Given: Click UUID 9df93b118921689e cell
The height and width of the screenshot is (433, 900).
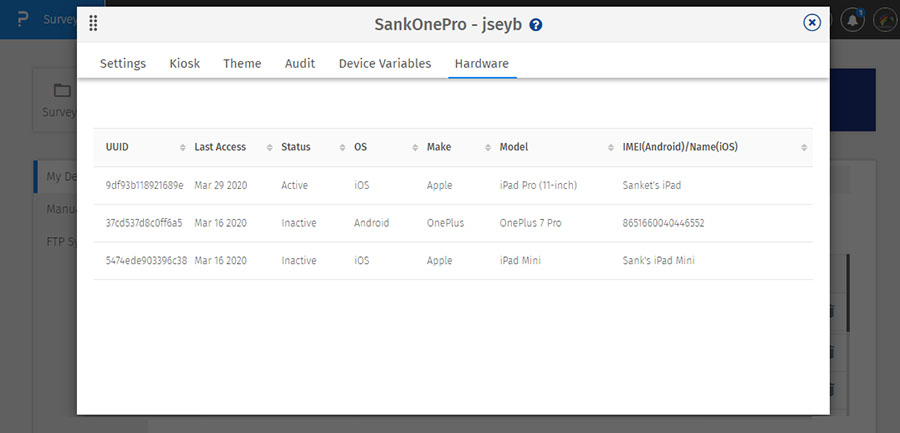Looking at the screenshot, I should tap(145, 185).
